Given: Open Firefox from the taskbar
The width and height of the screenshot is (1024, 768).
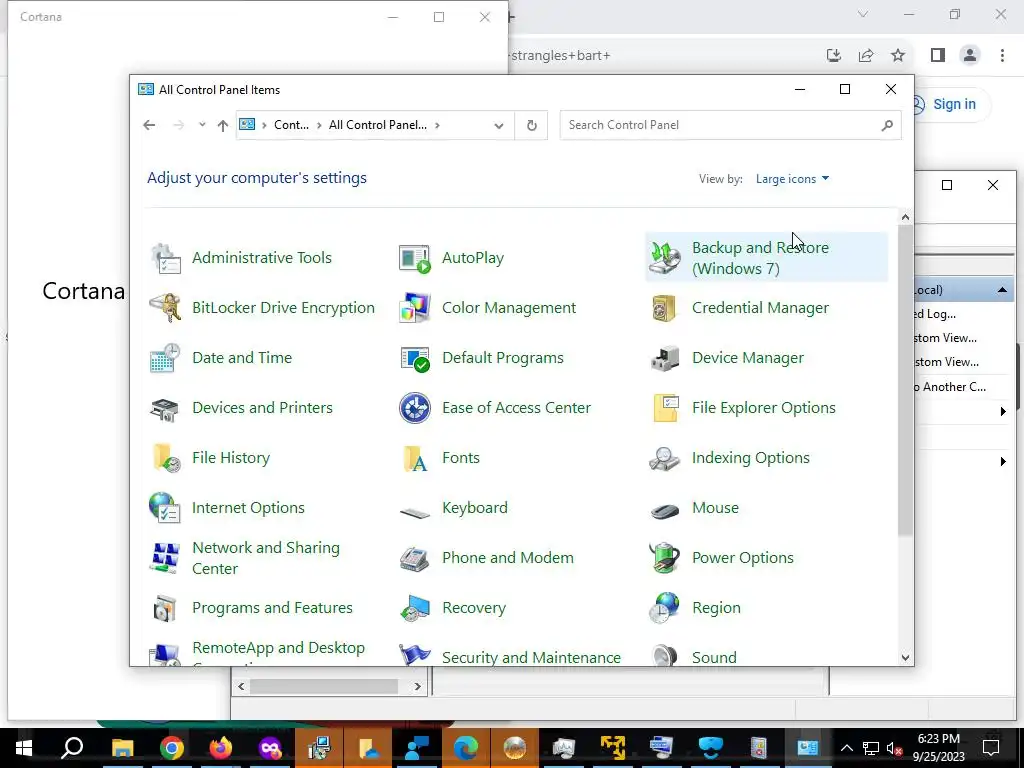Looking at the screenshot, I should (x=221, y=748).
